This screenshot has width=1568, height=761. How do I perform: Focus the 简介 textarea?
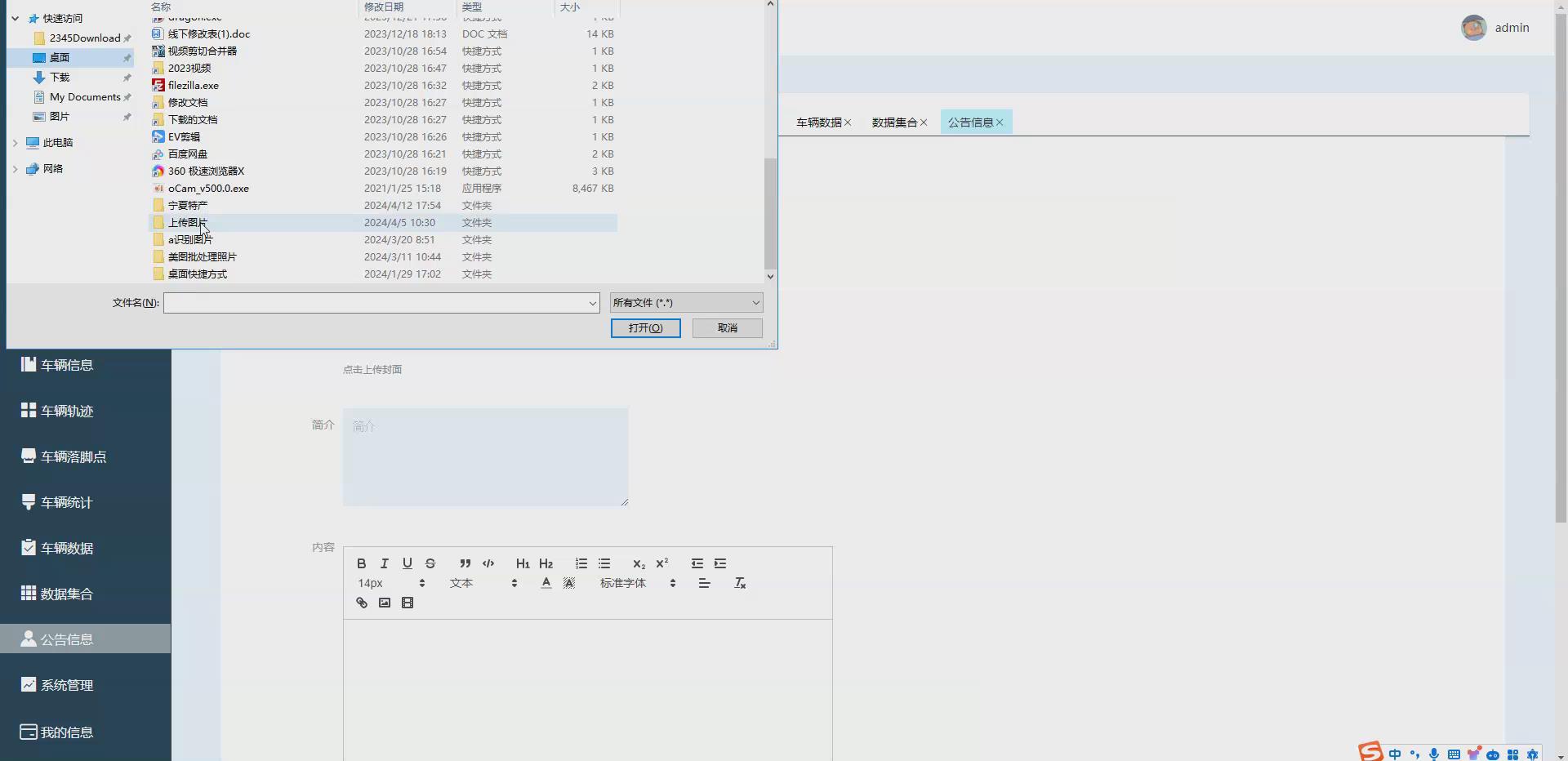click(x=485, y=457)
